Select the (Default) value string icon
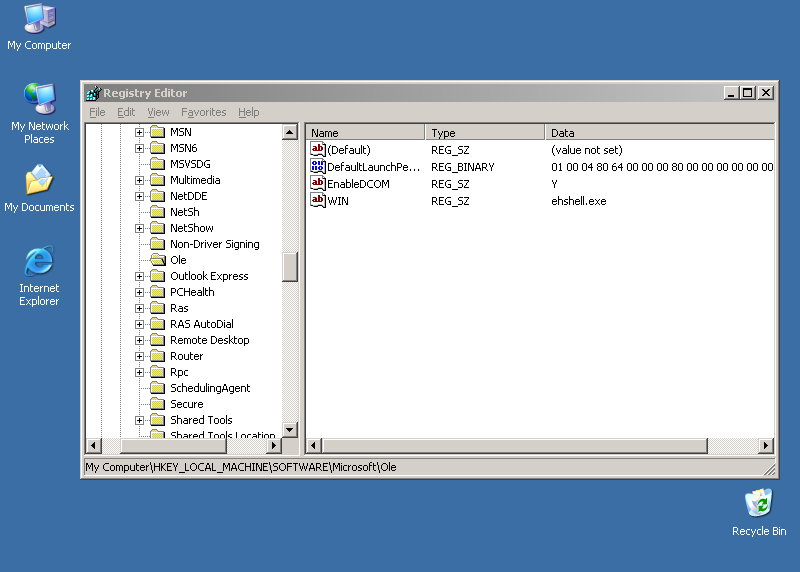 pos(318,150)
